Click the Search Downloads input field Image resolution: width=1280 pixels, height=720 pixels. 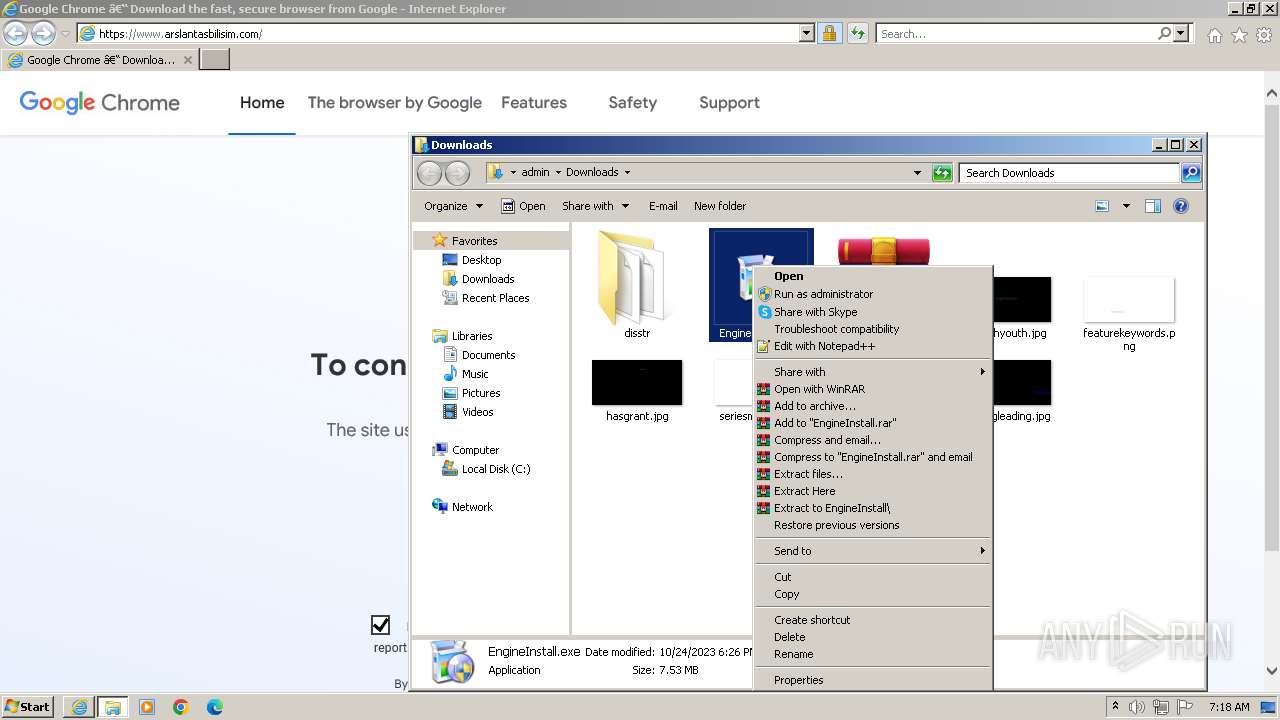tap(1069, 173)
